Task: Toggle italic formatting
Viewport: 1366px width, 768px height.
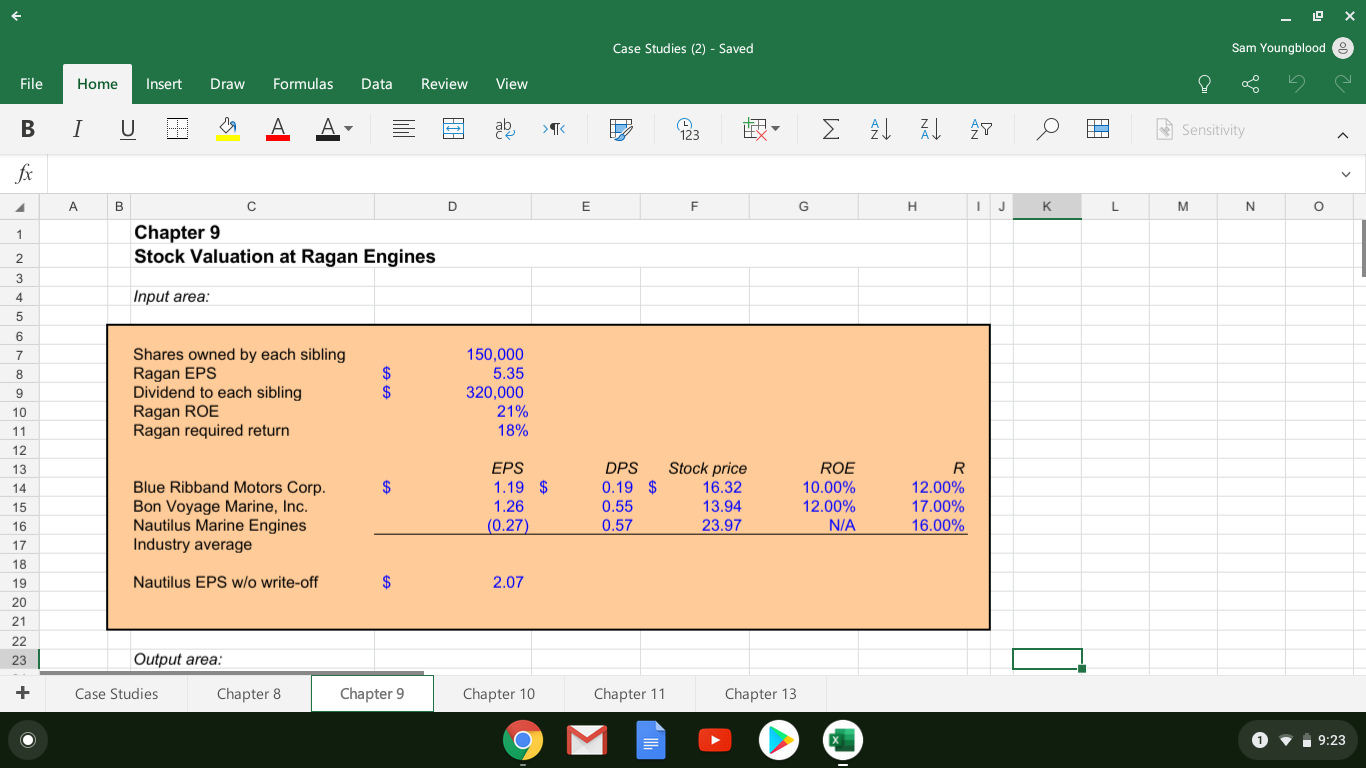Action: (77, 130)
